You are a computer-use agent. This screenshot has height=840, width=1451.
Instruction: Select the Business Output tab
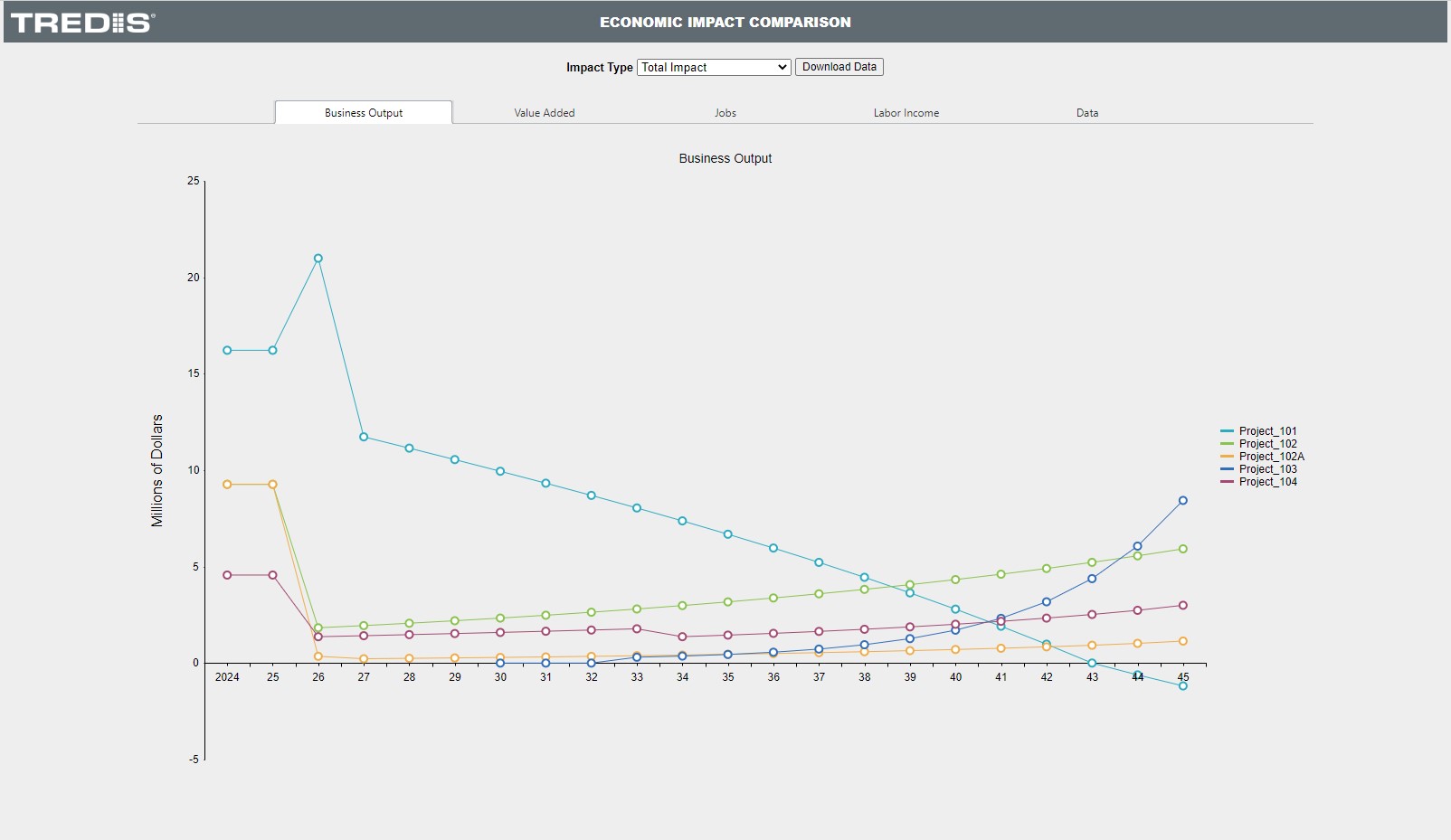point(364,113)
